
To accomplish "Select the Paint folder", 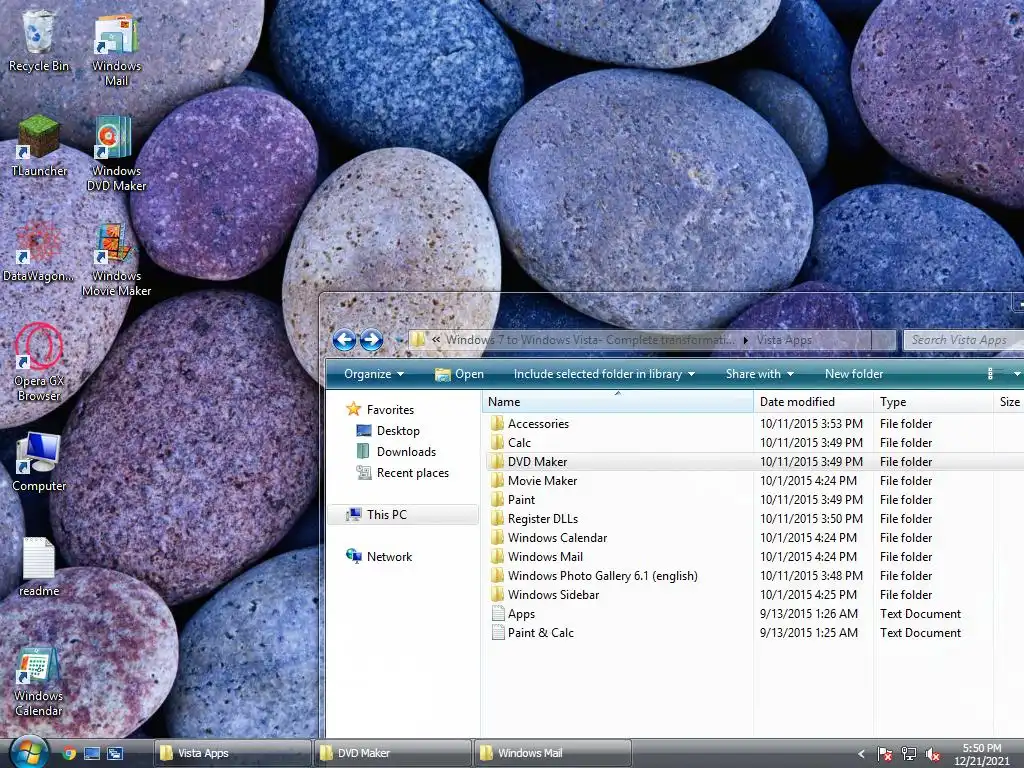I will tap(522, 500).
